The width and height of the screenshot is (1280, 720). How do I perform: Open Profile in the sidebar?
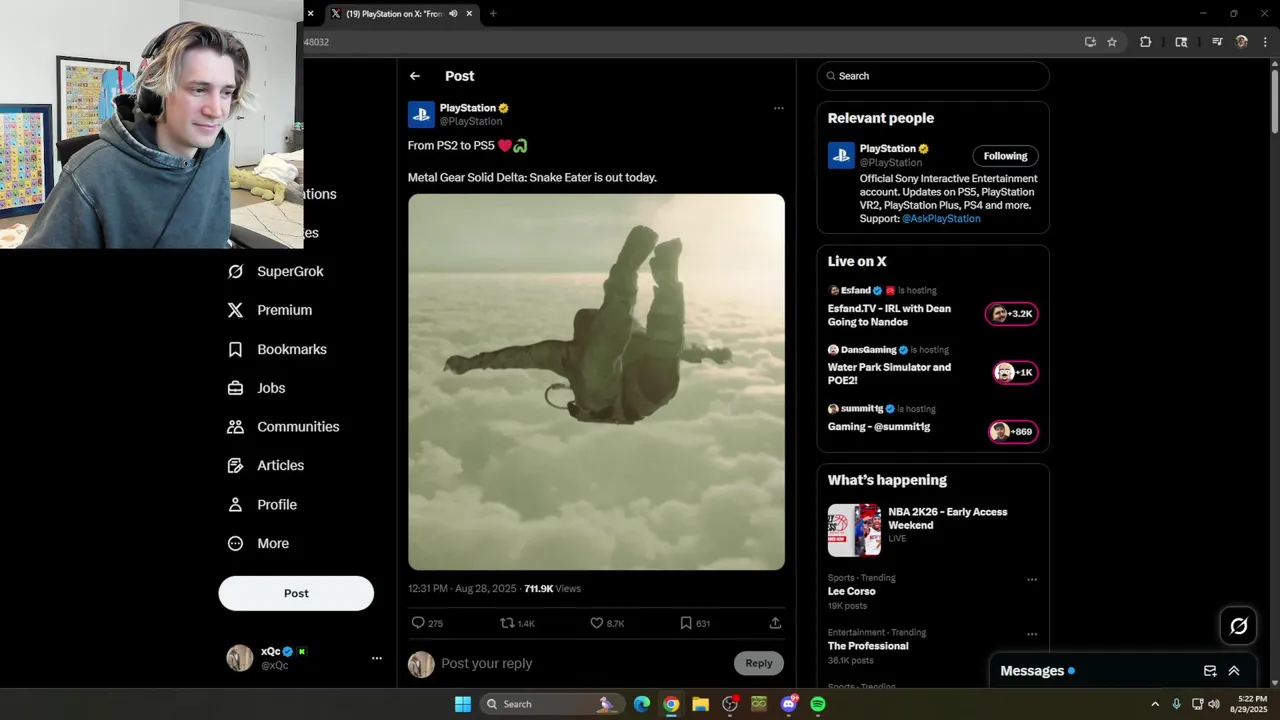click(262, 505)
